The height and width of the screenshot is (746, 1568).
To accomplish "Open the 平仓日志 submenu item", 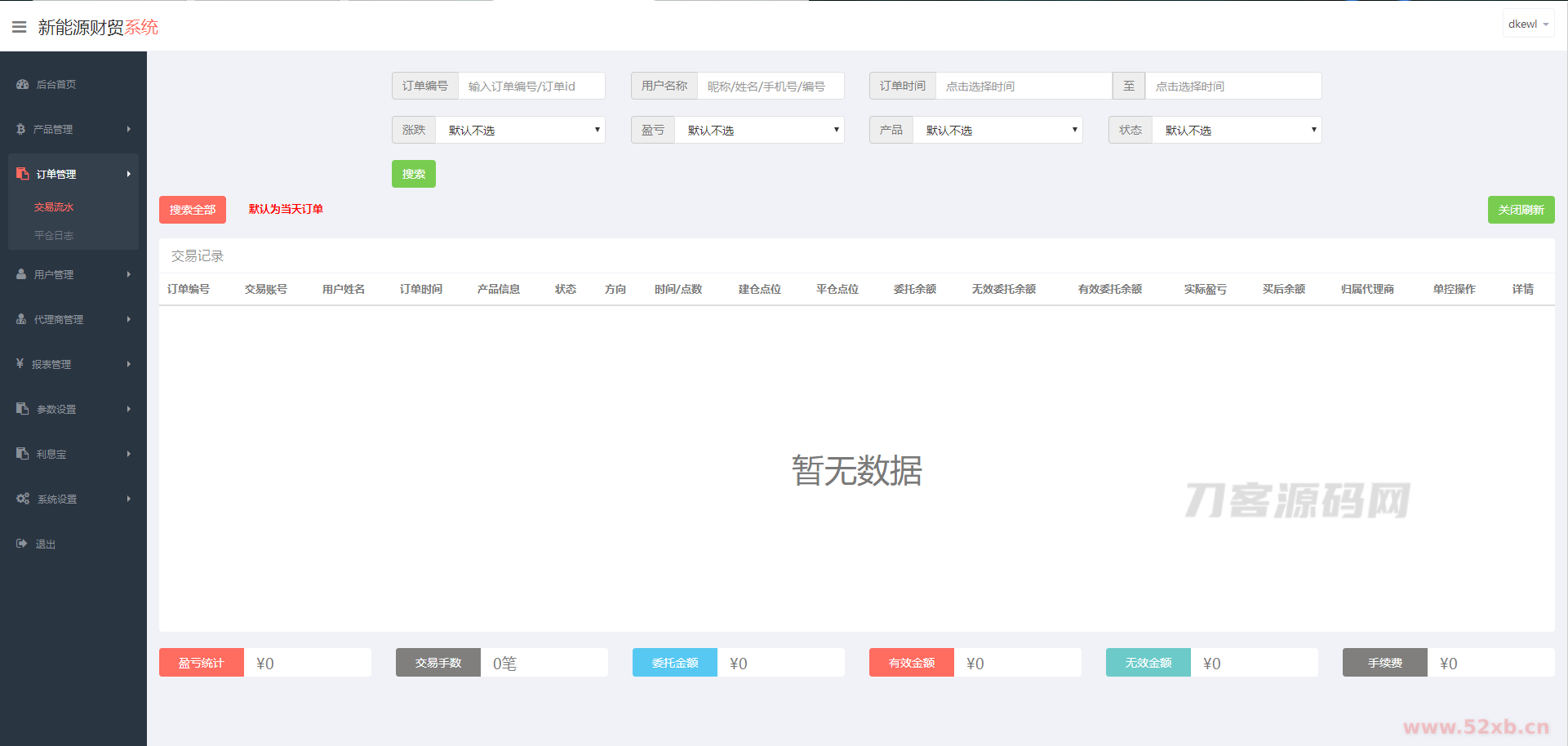I will coord(54,235).
